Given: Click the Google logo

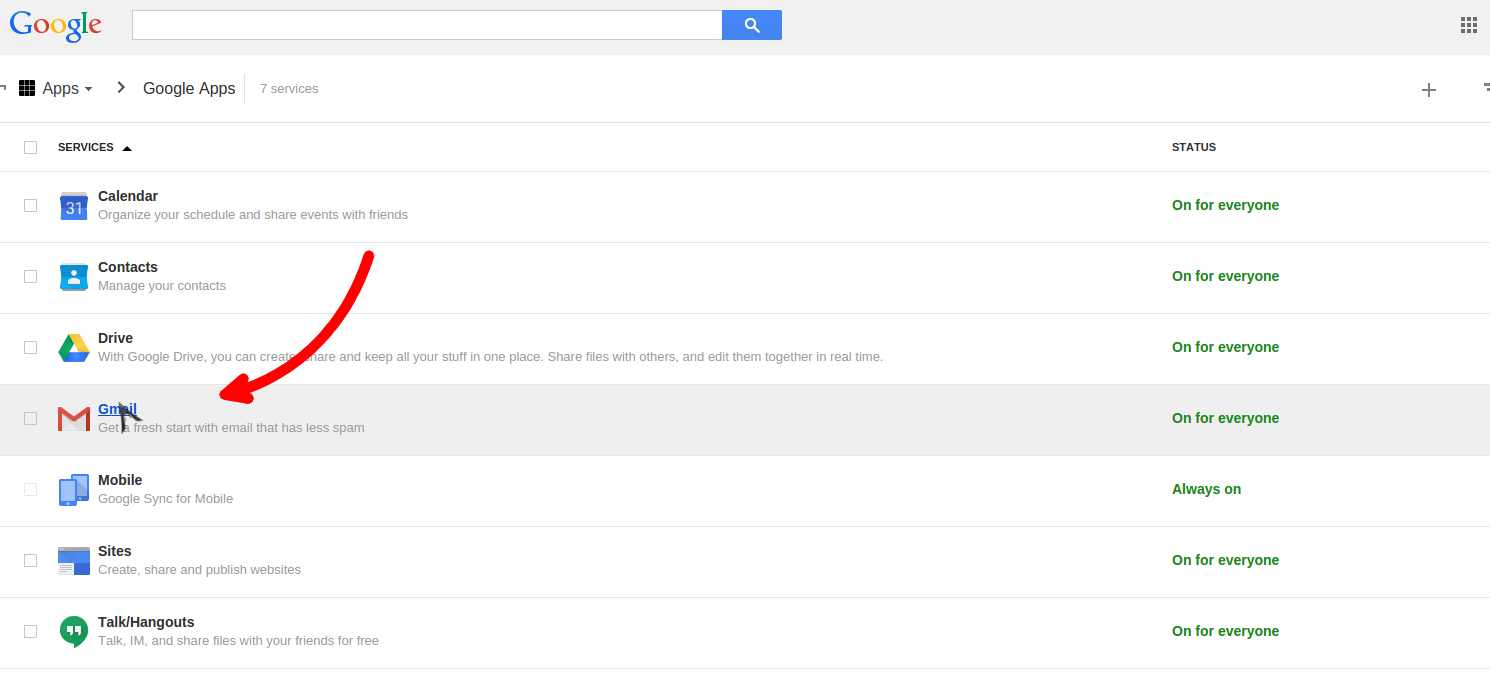Looking at the screenshot, I should tap(56, 25).
